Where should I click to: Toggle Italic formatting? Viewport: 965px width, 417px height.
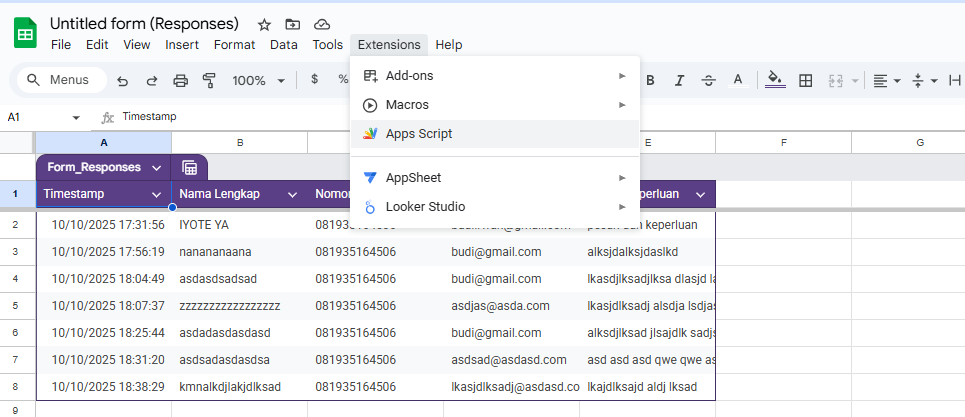coord(679,81)
